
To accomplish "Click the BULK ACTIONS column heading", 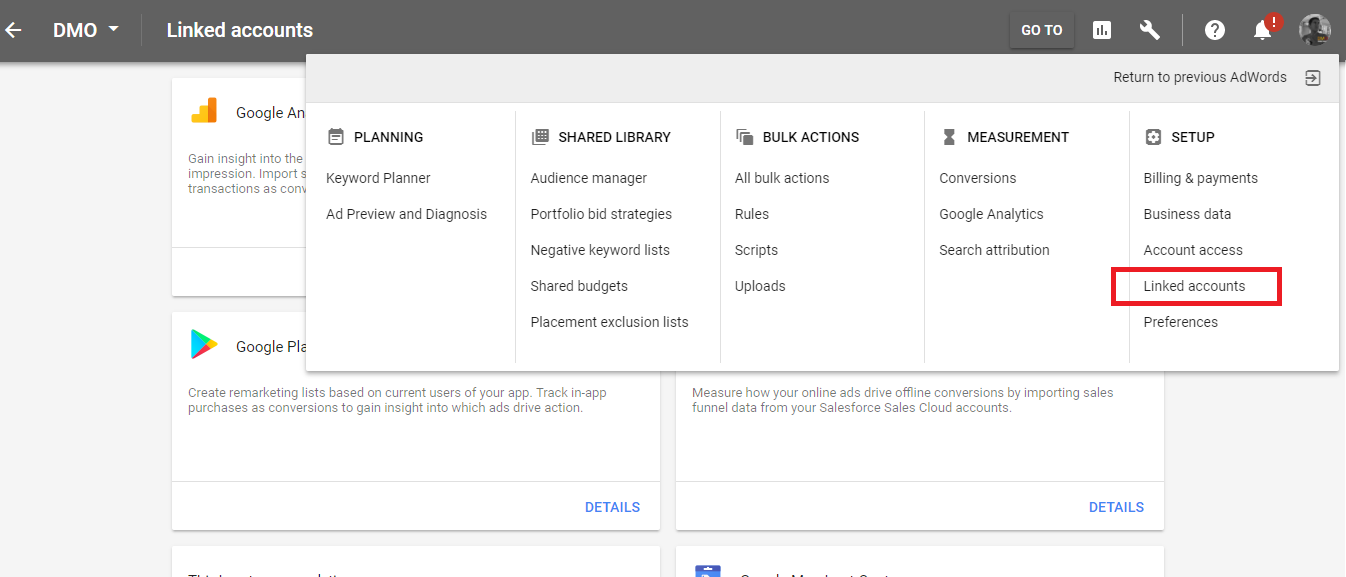I will [x=811, y=137].
